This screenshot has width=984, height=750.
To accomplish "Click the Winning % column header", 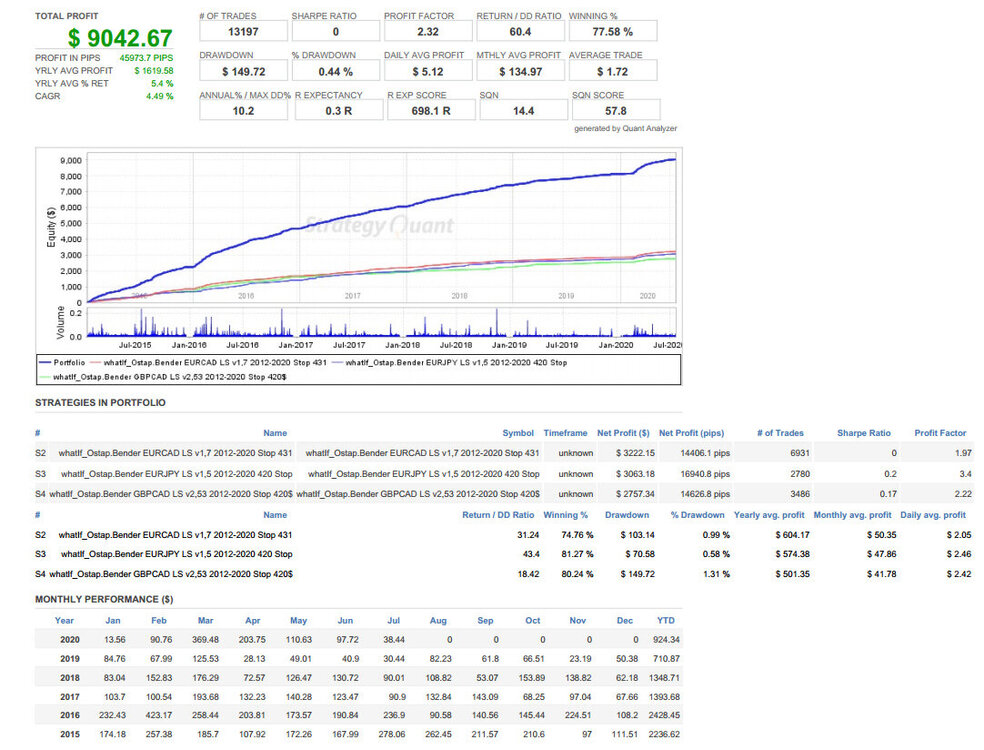I will 565,515.
